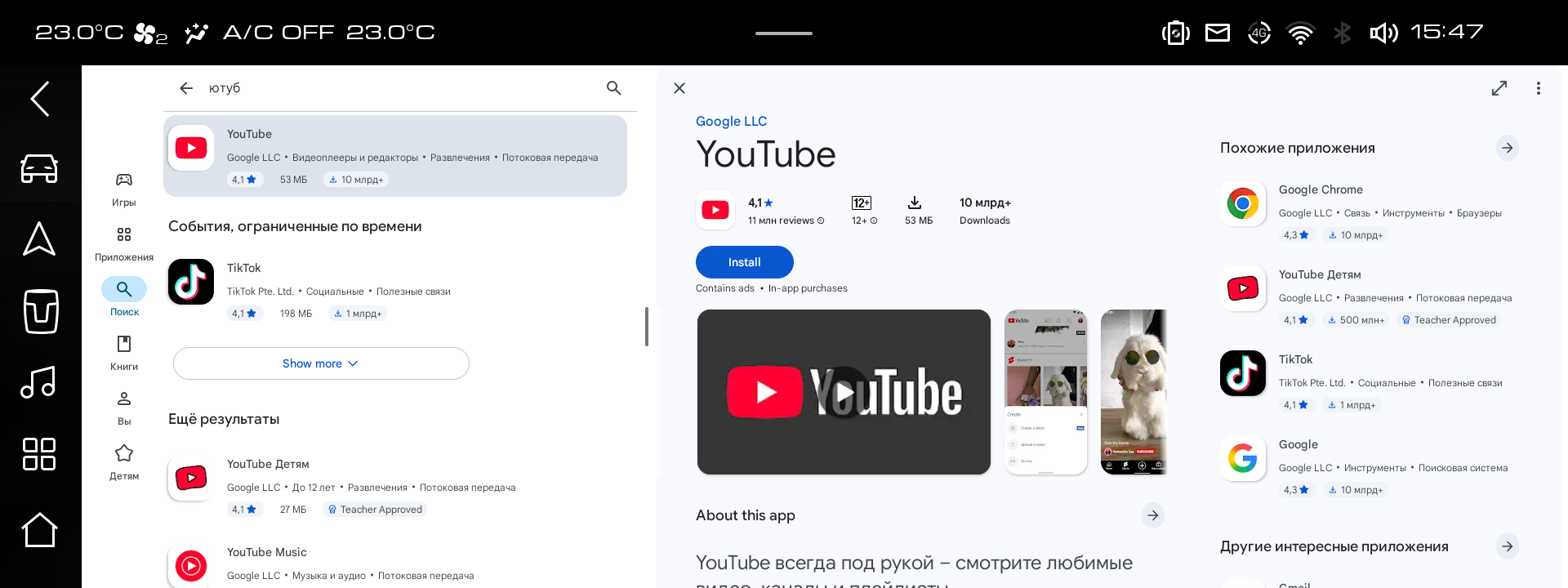The width and height of the screenshot is (1568, 588).
Task: Click the search field containing ютуб
Action: (400, 88)
